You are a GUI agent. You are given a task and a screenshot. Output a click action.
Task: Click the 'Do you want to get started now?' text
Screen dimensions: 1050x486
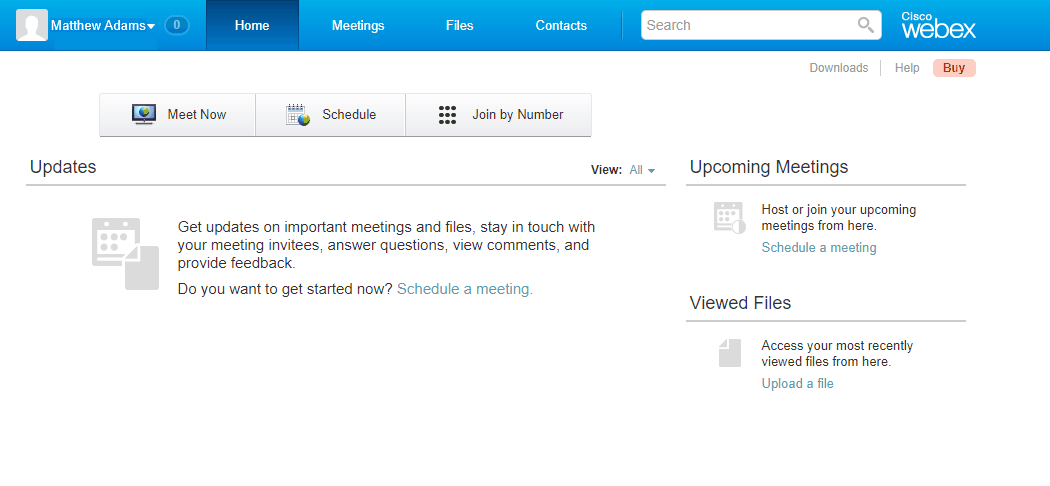285,289
